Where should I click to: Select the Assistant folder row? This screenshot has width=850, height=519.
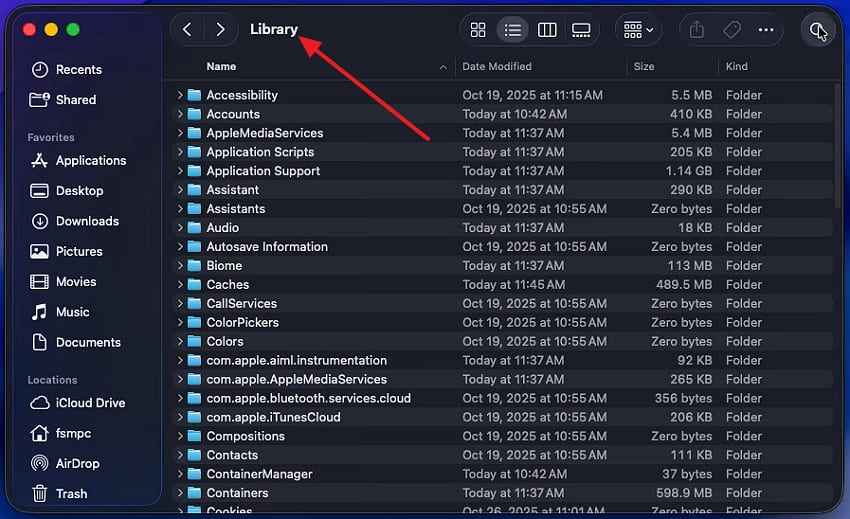(x=503, y=190)
